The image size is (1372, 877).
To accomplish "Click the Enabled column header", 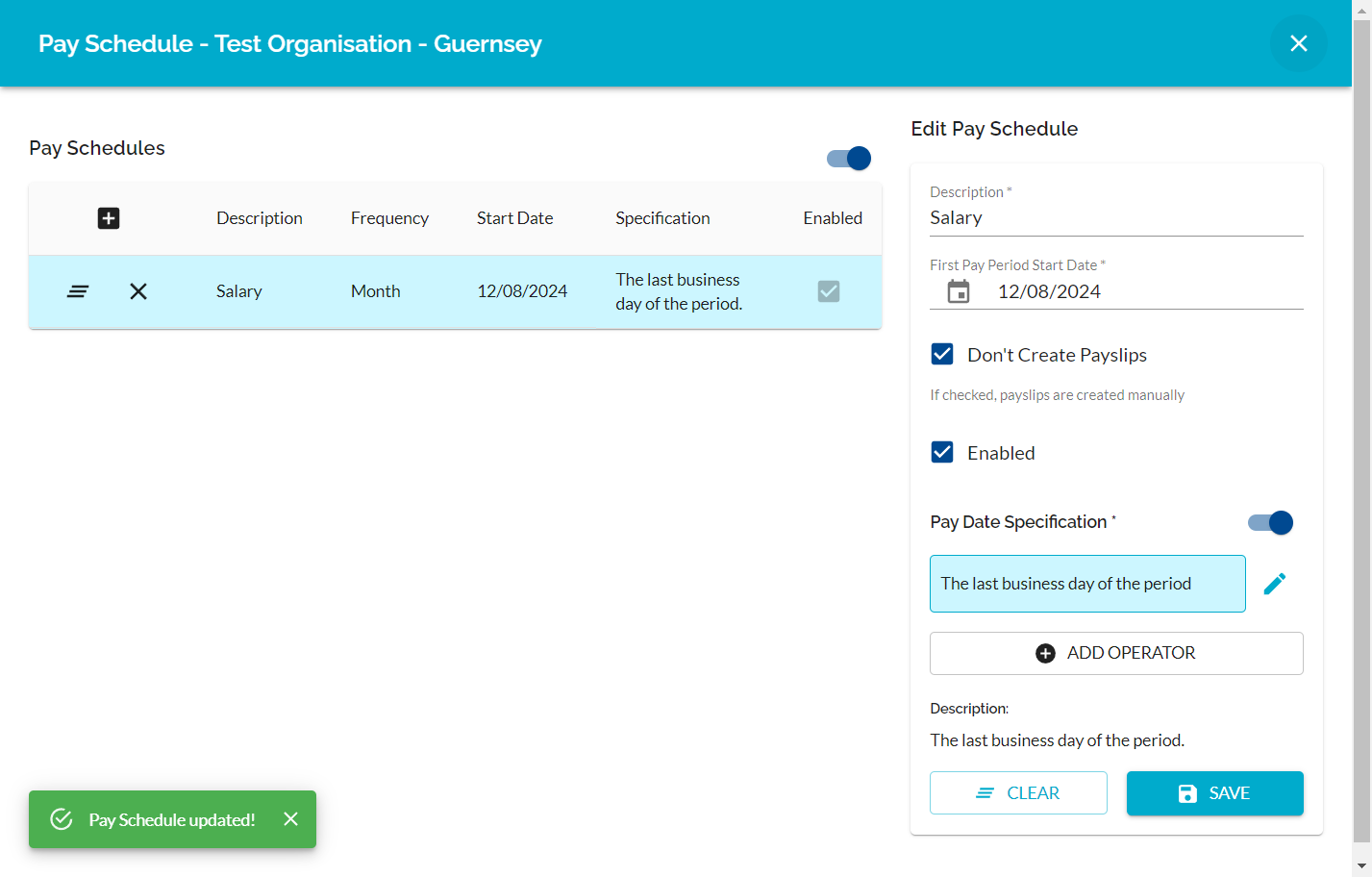I will click(833, 218).
